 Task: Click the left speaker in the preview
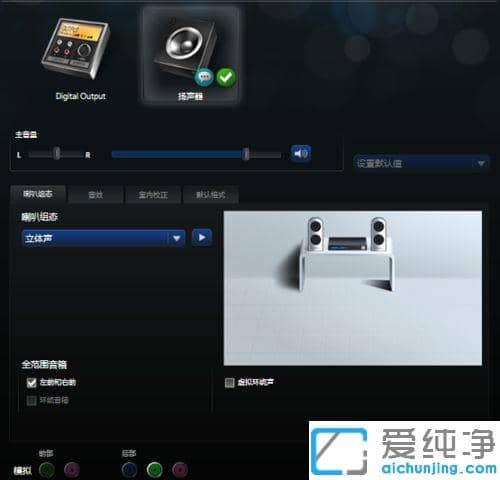coord(315,234)
